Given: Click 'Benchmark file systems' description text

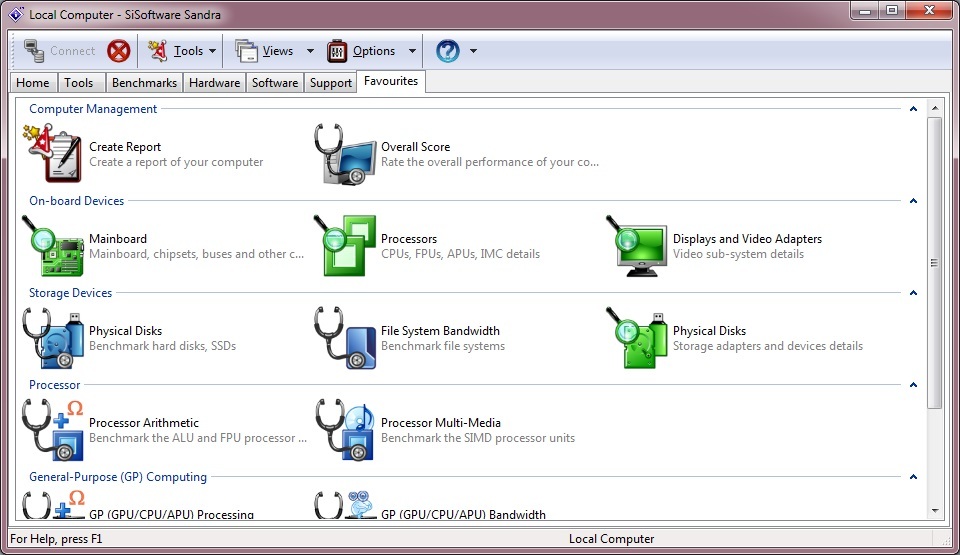Looking at the screenshot, I should click(443, 346).
